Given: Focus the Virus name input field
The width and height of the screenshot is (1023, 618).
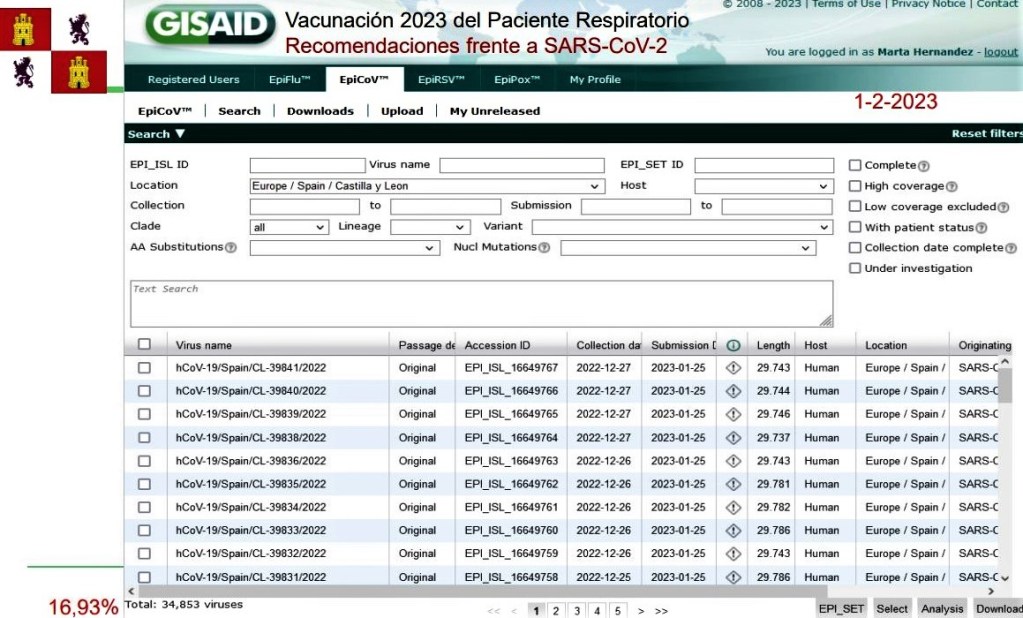Looking at the screenshot, I should 522,165.
